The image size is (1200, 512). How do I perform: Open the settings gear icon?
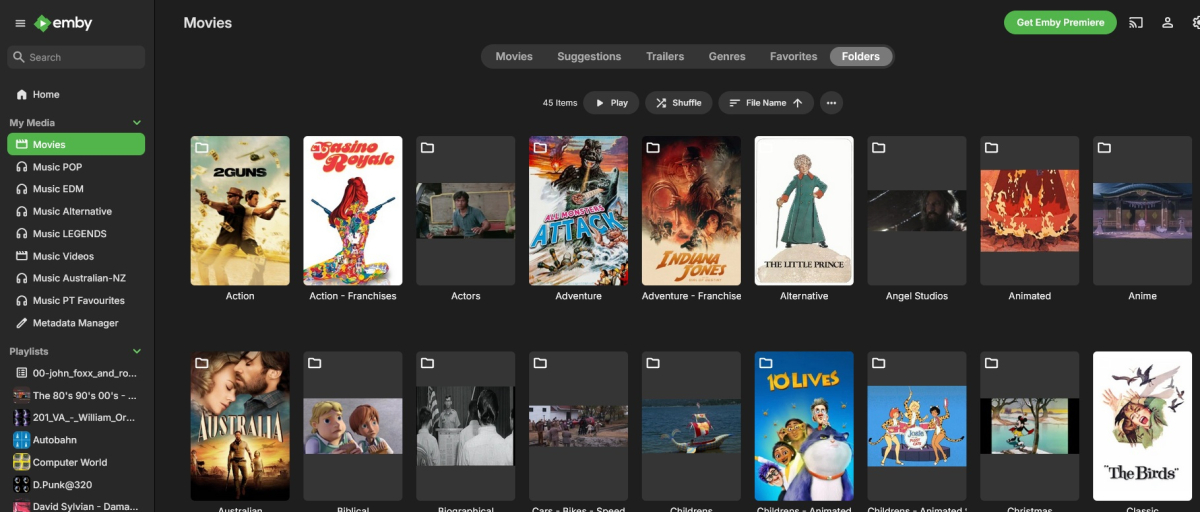tap(1195, 23)
